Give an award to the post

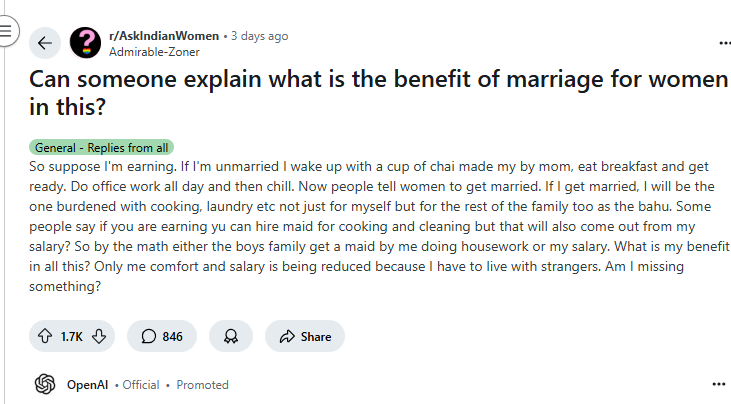231,337
